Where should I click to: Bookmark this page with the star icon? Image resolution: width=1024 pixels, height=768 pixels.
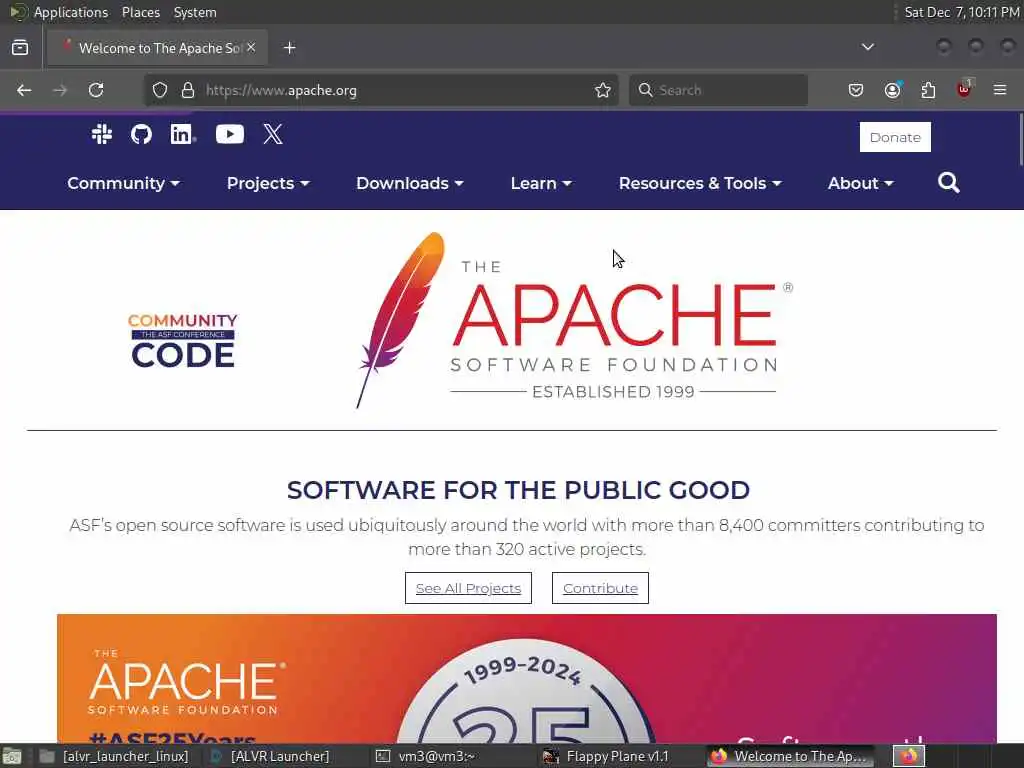coord(603,90)
